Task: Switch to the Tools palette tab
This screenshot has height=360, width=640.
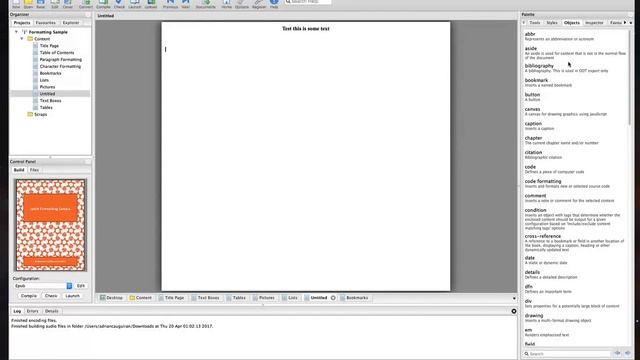Action: [535, 23]
